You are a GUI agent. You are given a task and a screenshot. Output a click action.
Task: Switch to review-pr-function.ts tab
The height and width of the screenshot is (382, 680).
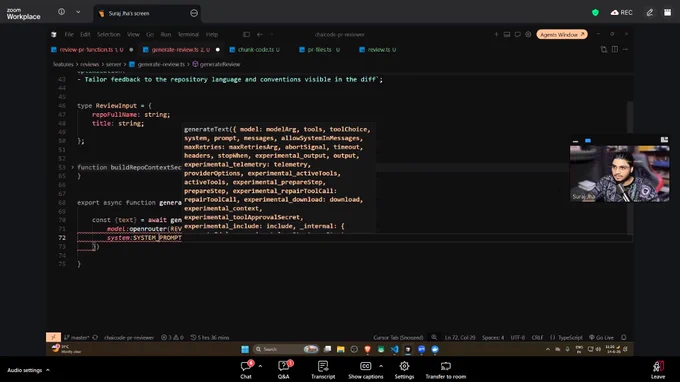coord(92,49)
